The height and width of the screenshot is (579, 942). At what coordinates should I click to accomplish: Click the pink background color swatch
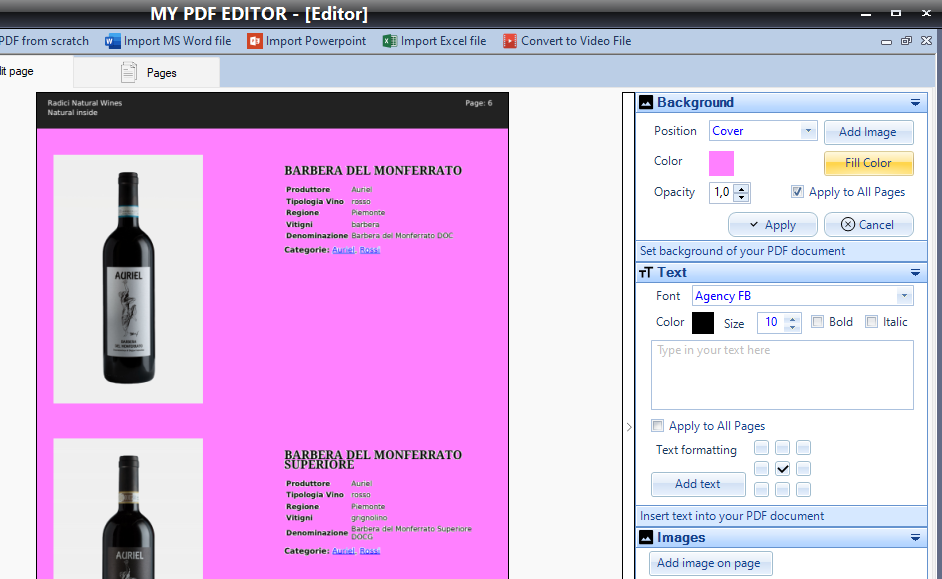[x=721, y=163]
